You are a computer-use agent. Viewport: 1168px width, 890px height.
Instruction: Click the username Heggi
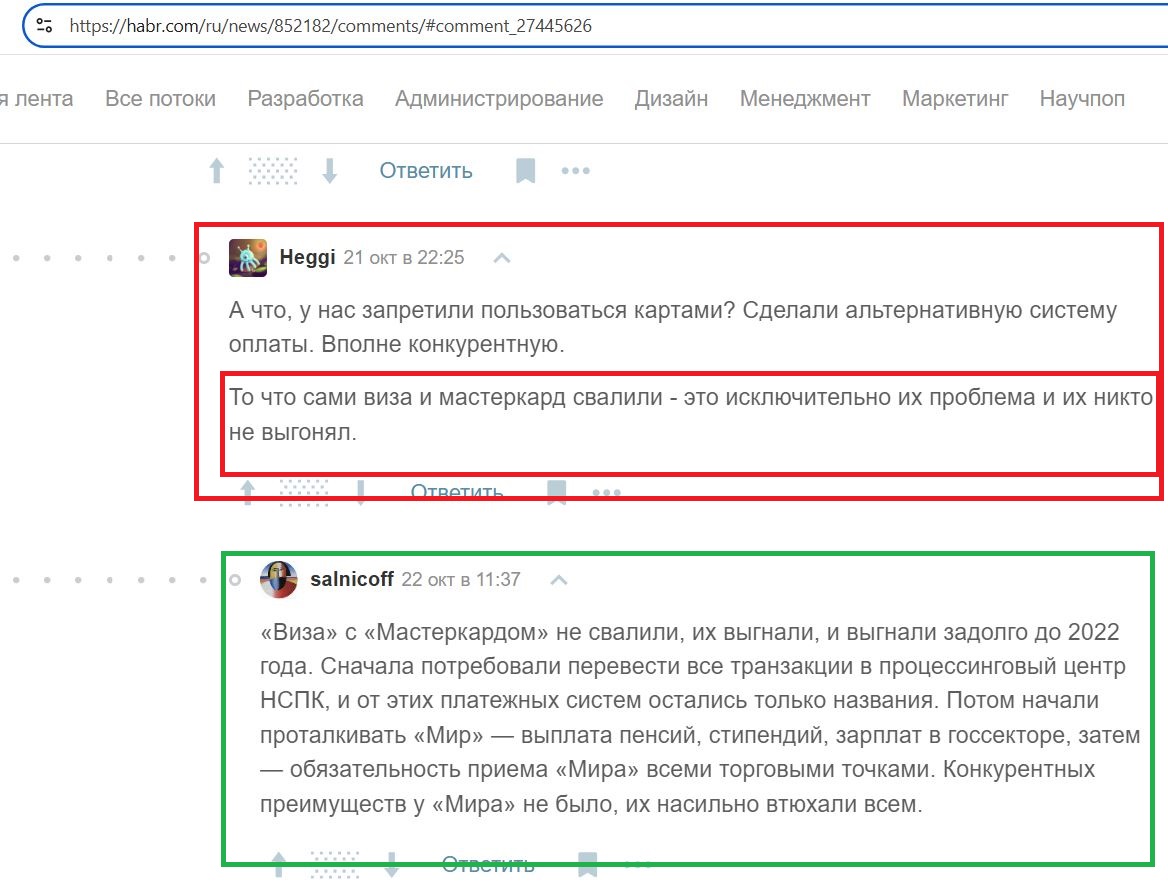pos(308,258)
